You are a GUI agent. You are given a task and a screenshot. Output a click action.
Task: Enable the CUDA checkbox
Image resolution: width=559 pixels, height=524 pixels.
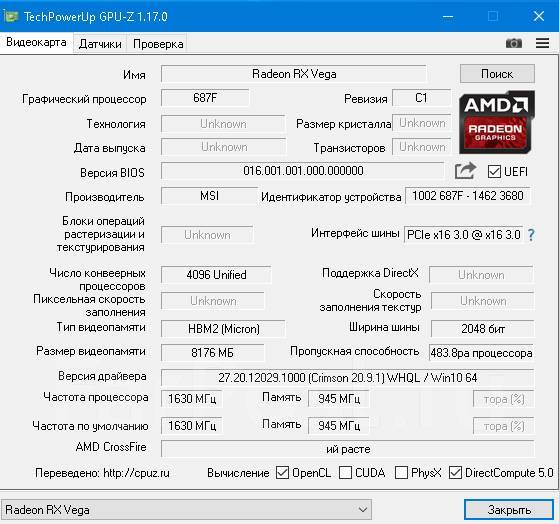point(345,473)
